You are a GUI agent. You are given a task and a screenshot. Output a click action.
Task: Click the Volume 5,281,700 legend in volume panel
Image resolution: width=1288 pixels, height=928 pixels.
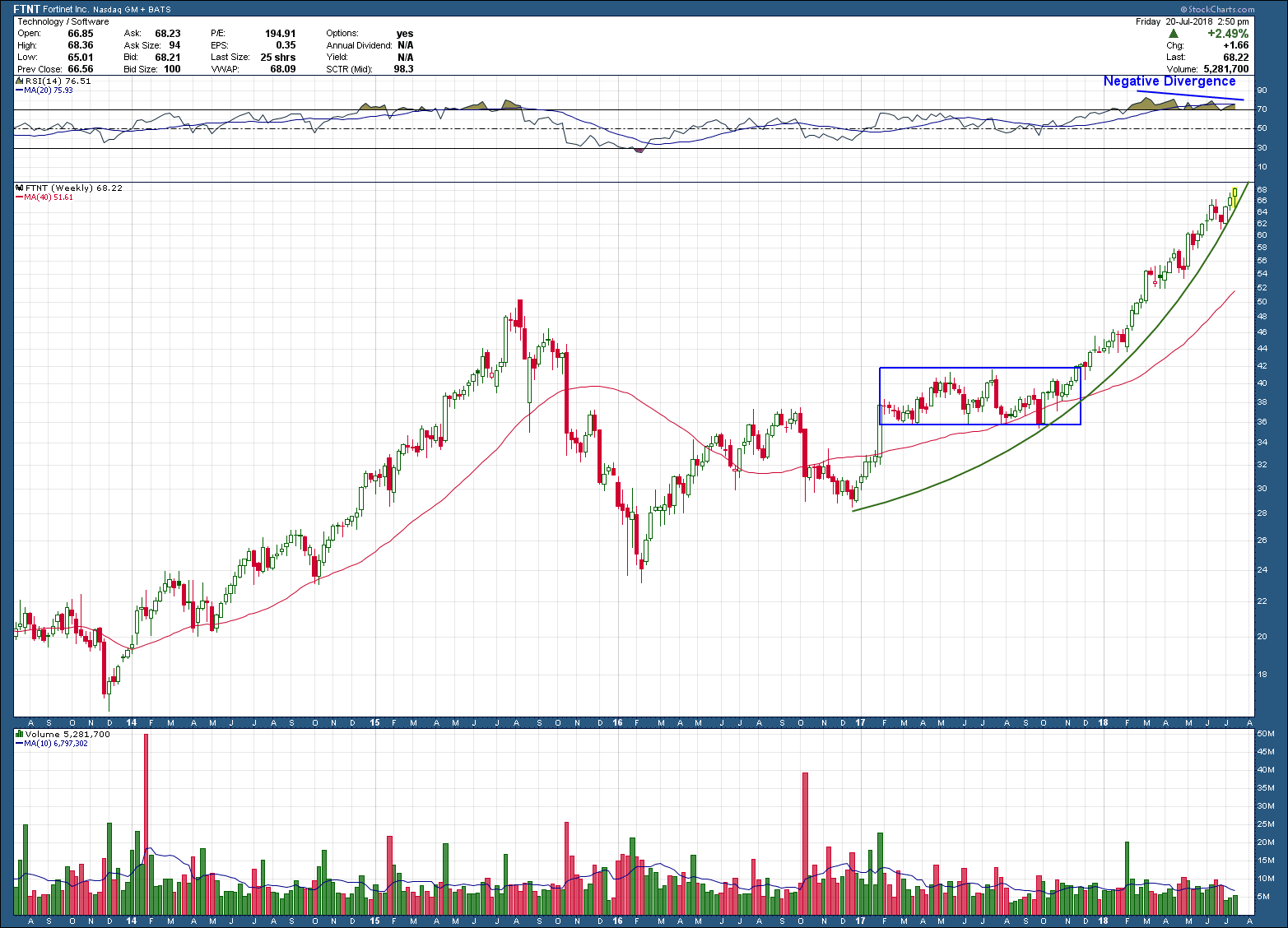point(67,734)
